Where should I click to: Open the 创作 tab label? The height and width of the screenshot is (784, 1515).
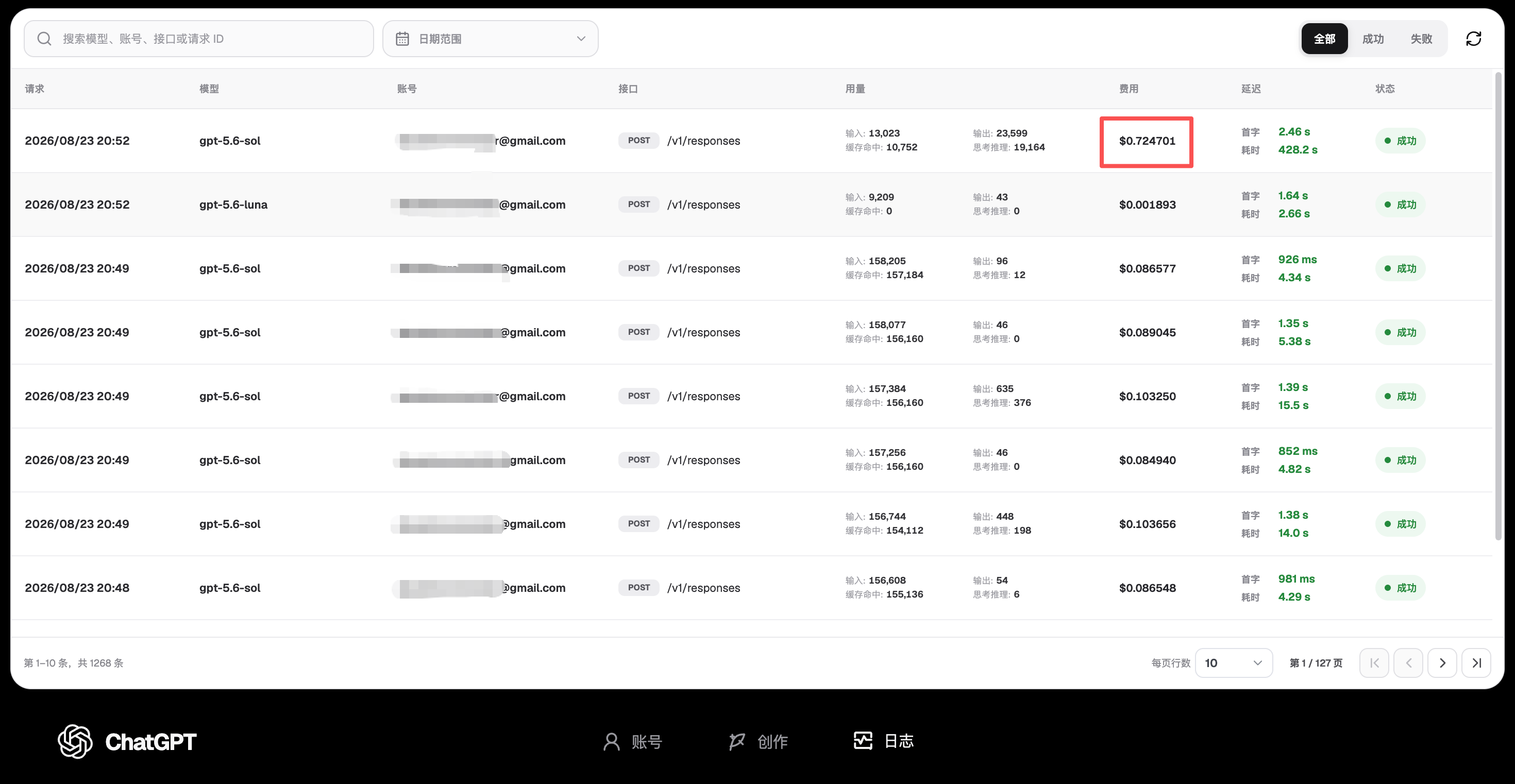click(772, 742)
